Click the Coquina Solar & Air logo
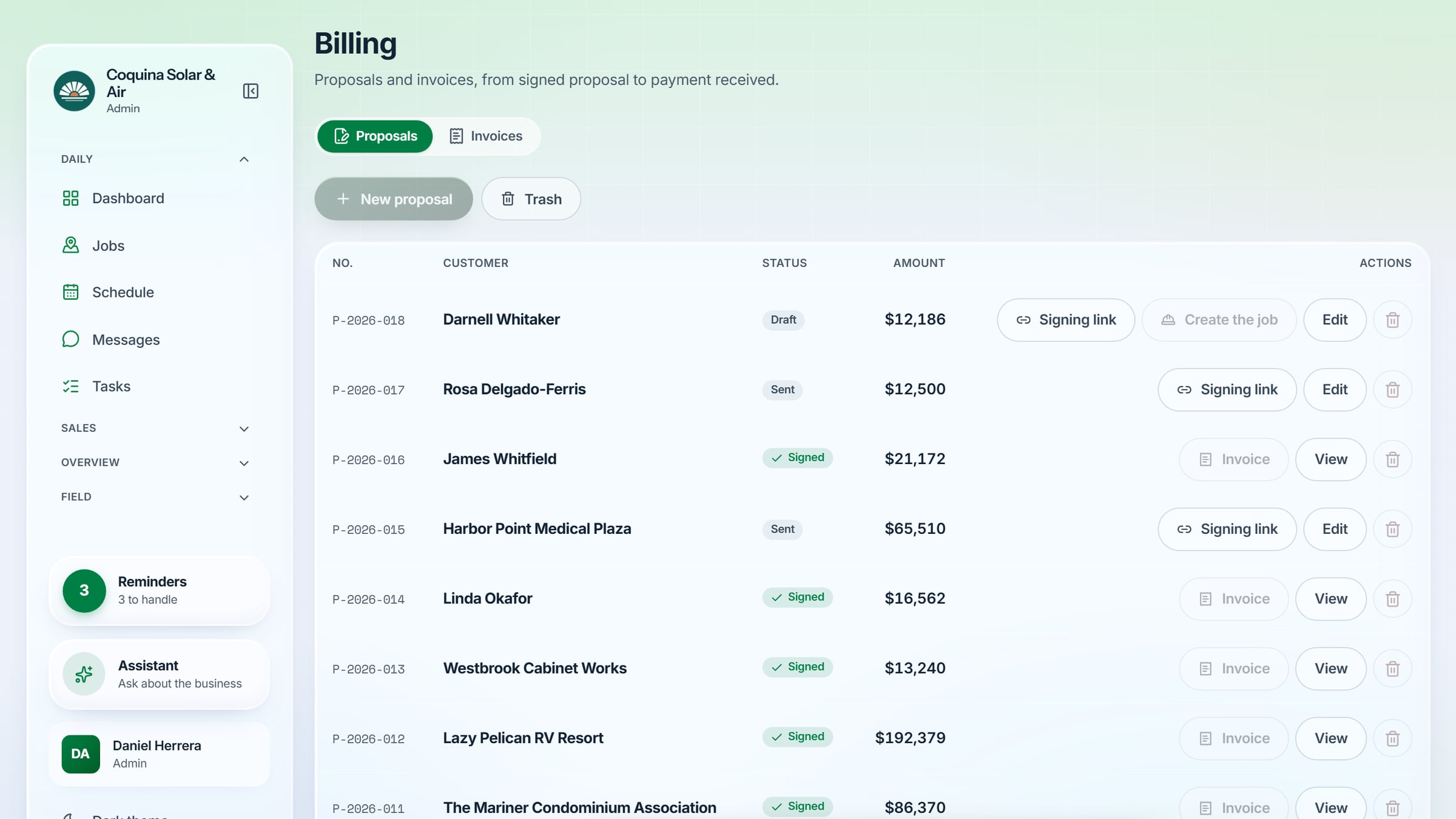1456x819 pixels. 74,91
